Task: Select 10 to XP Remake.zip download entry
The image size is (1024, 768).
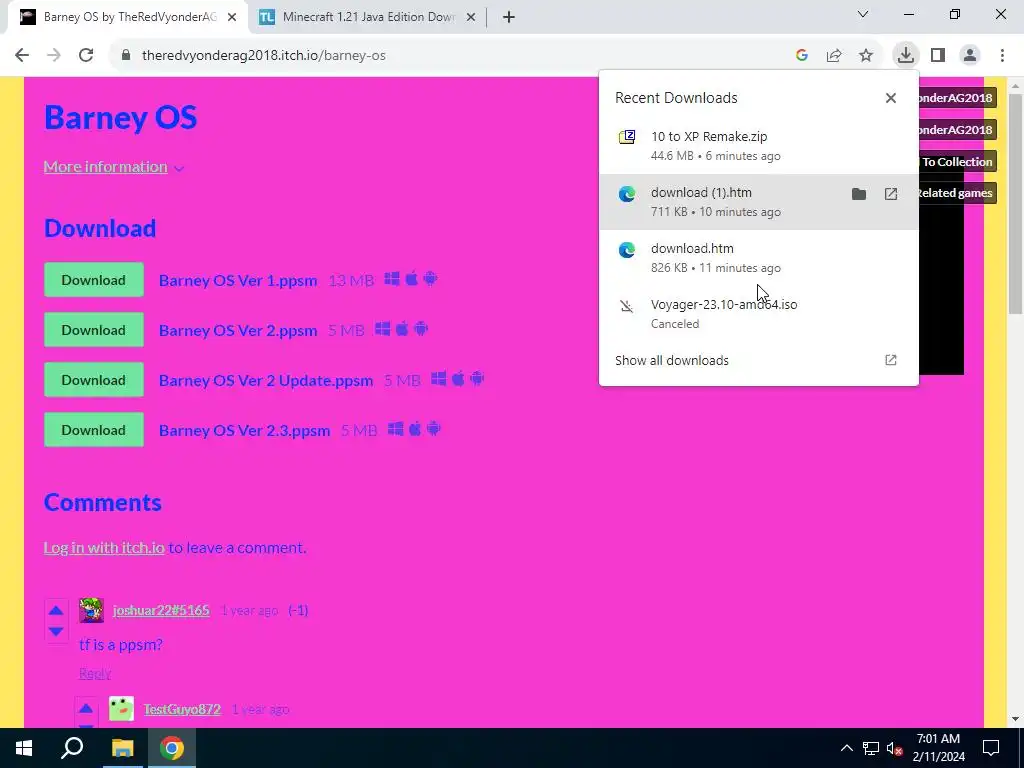Action: click(x=758, y=146)
